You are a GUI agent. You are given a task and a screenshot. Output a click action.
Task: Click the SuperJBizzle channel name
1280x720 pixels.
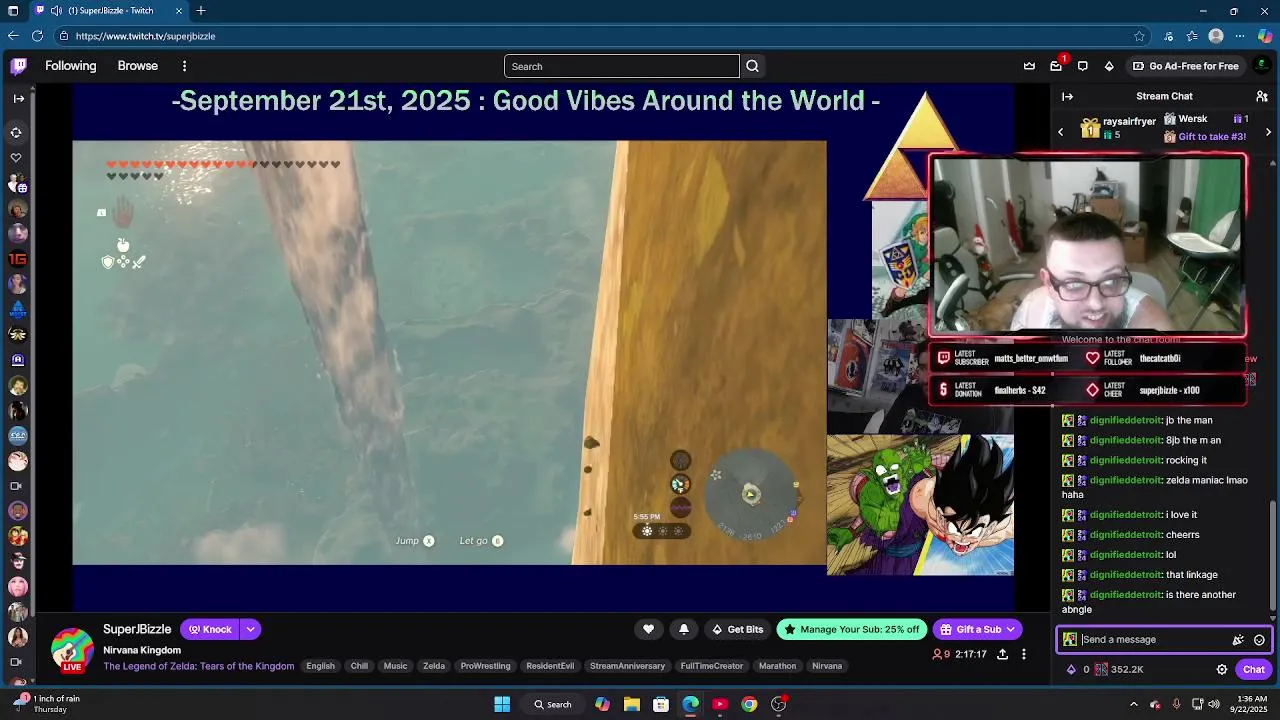point(137,629)
